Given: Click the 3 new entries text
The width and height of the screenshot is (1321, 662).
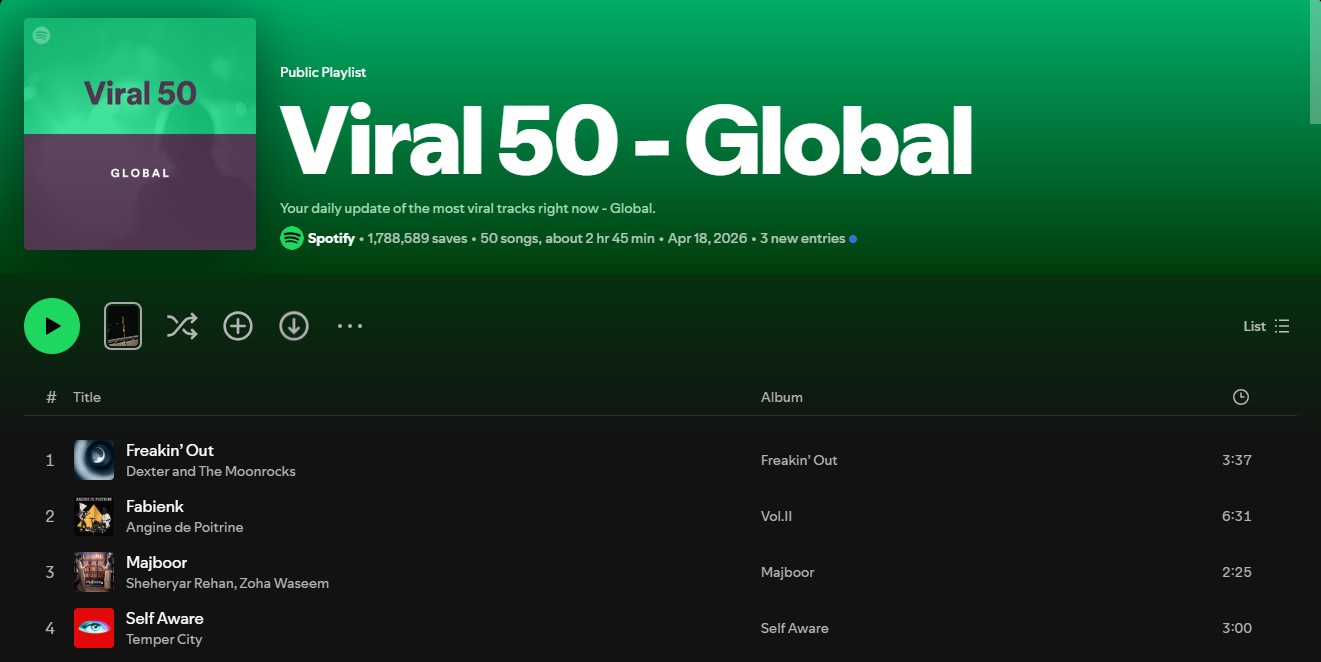Looking at the screenshot, I should click(802, 238).
